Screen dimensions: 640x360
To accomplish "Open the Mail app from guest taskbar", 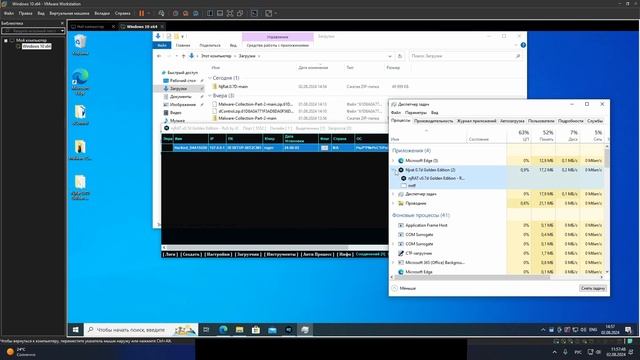I will (x=272, y=330).
